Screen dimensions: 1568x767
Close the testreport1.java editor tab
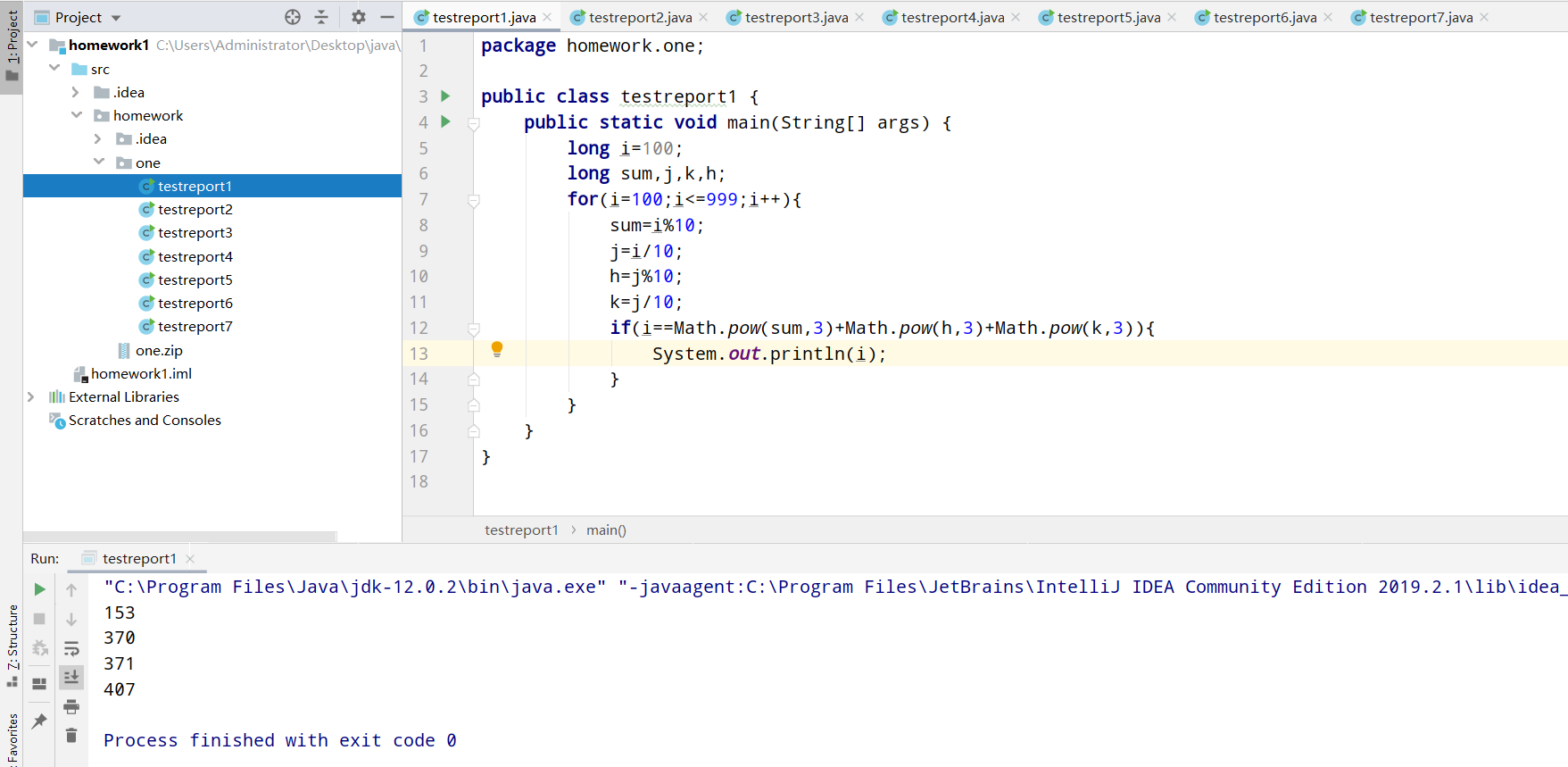point(547,17)
